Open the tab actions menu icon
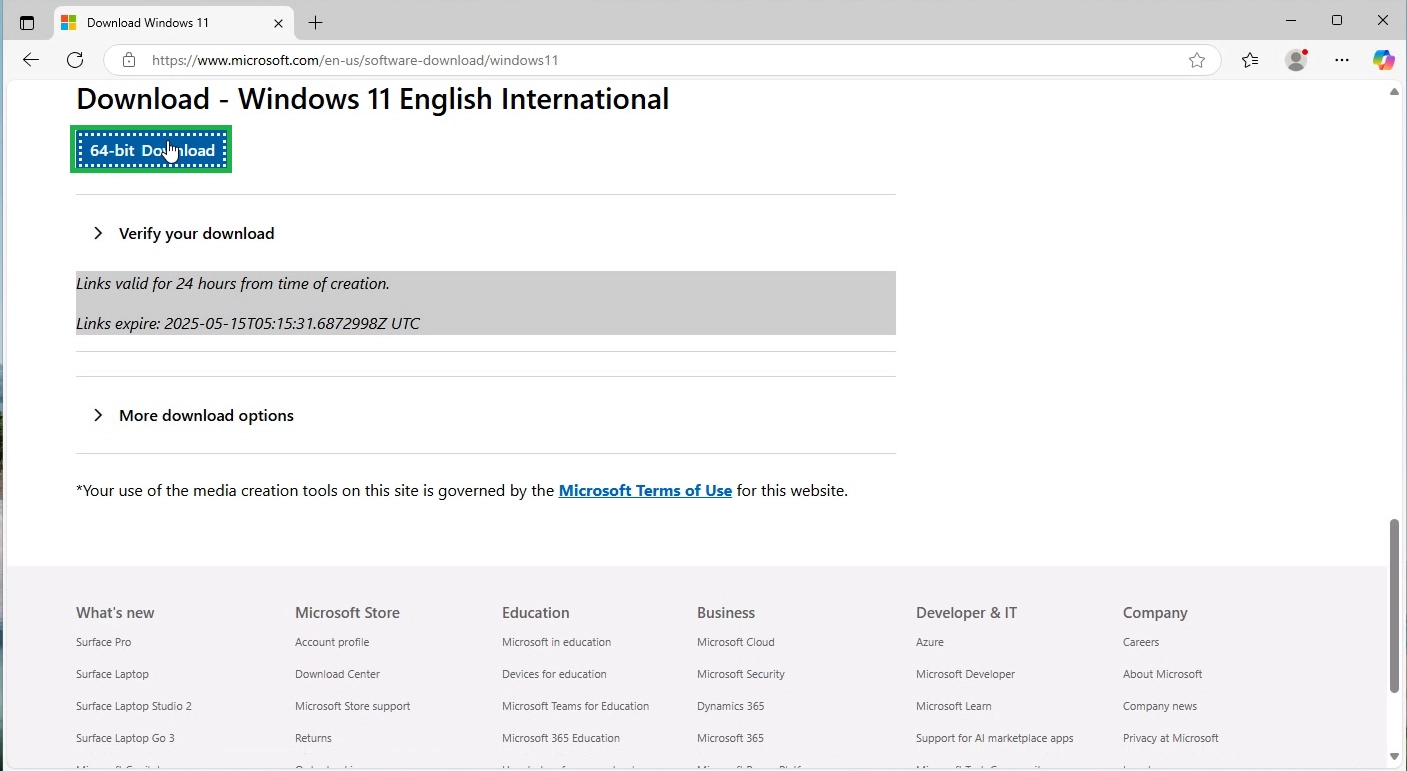Screen dimensions: 1407x771 pos(27,22)
